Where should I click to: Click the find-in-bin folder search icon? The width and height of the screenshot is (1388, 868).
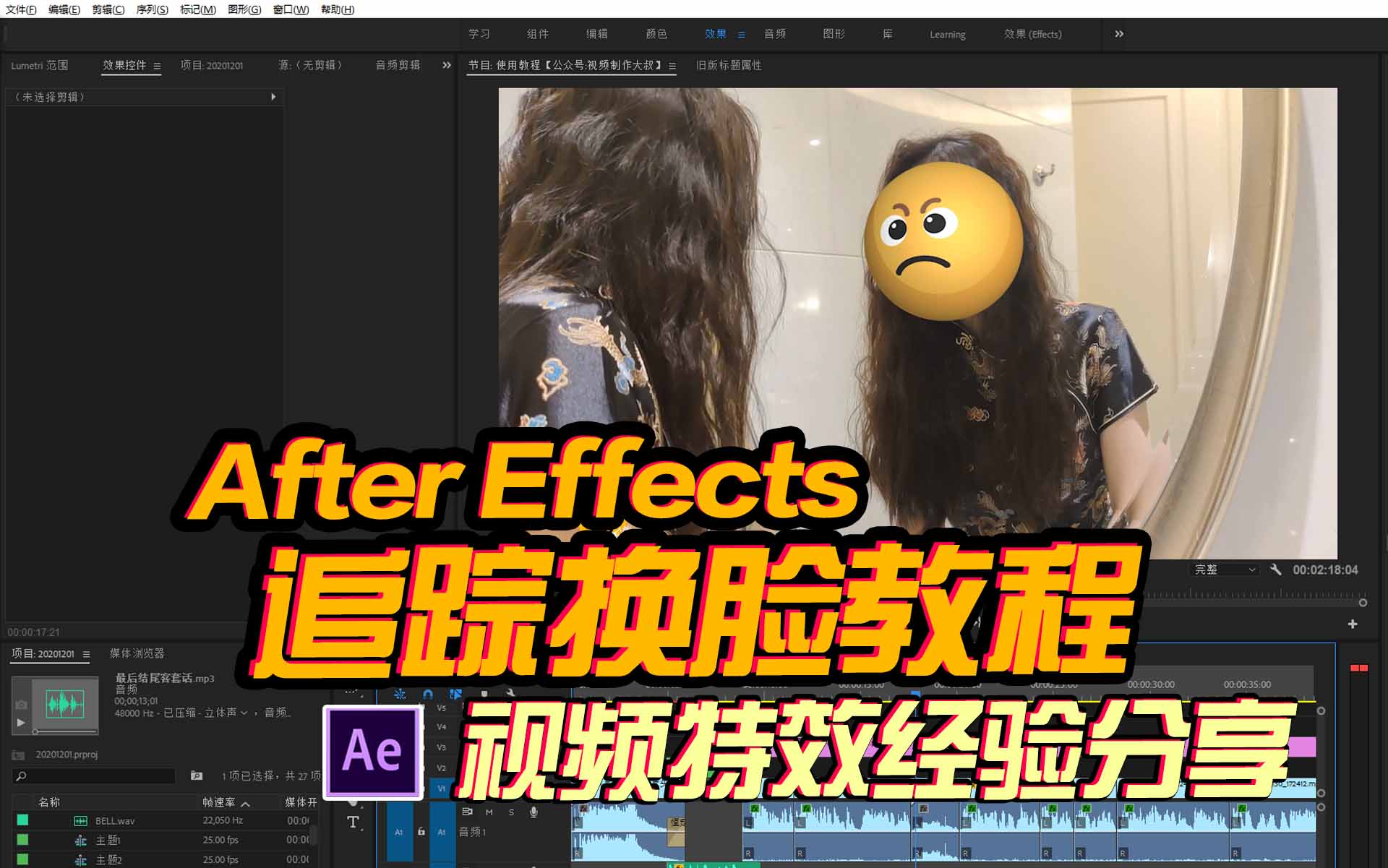point(197,775)
